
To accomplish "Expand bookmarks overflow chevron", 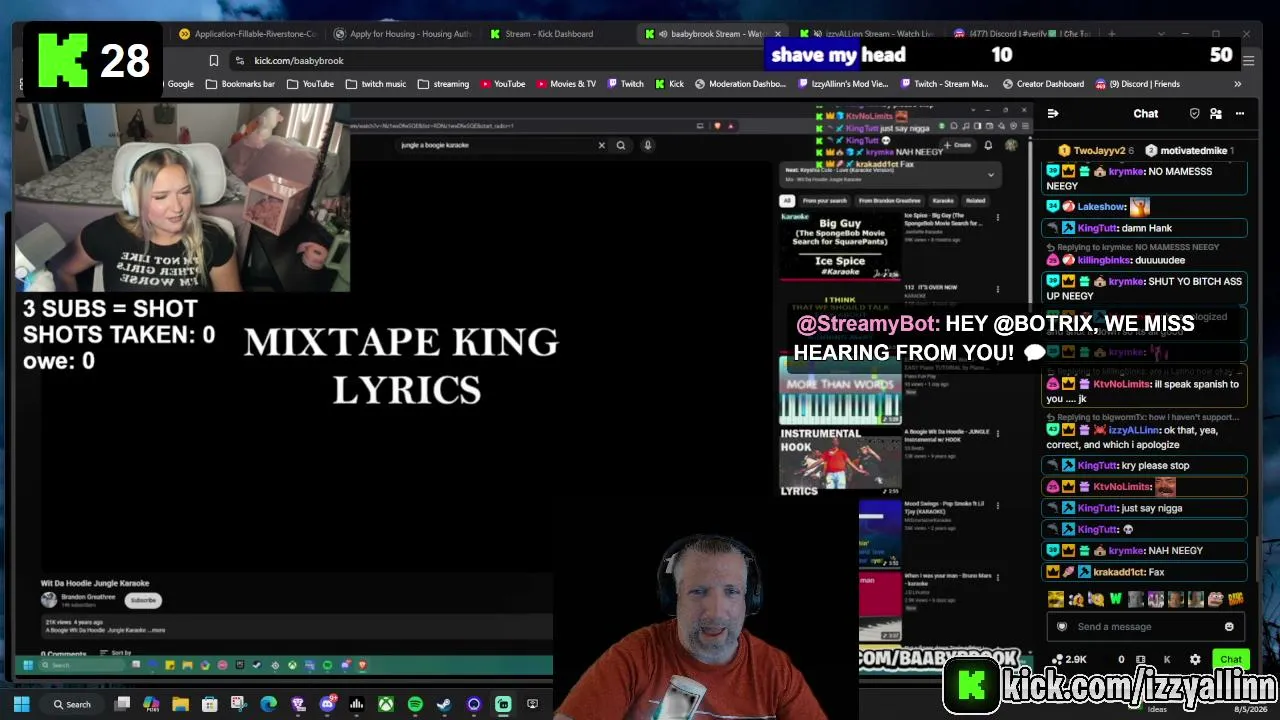I will click(x=1237, y=84).
